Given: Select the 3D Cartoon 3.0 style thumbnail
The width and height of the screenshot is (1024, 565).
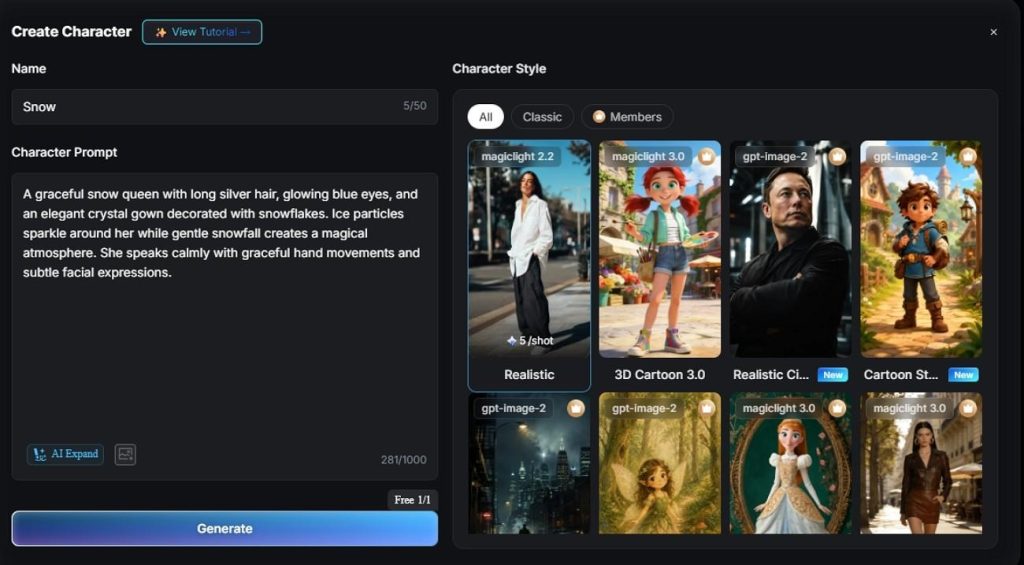Looking at the screenshot, I should [660, 250].
